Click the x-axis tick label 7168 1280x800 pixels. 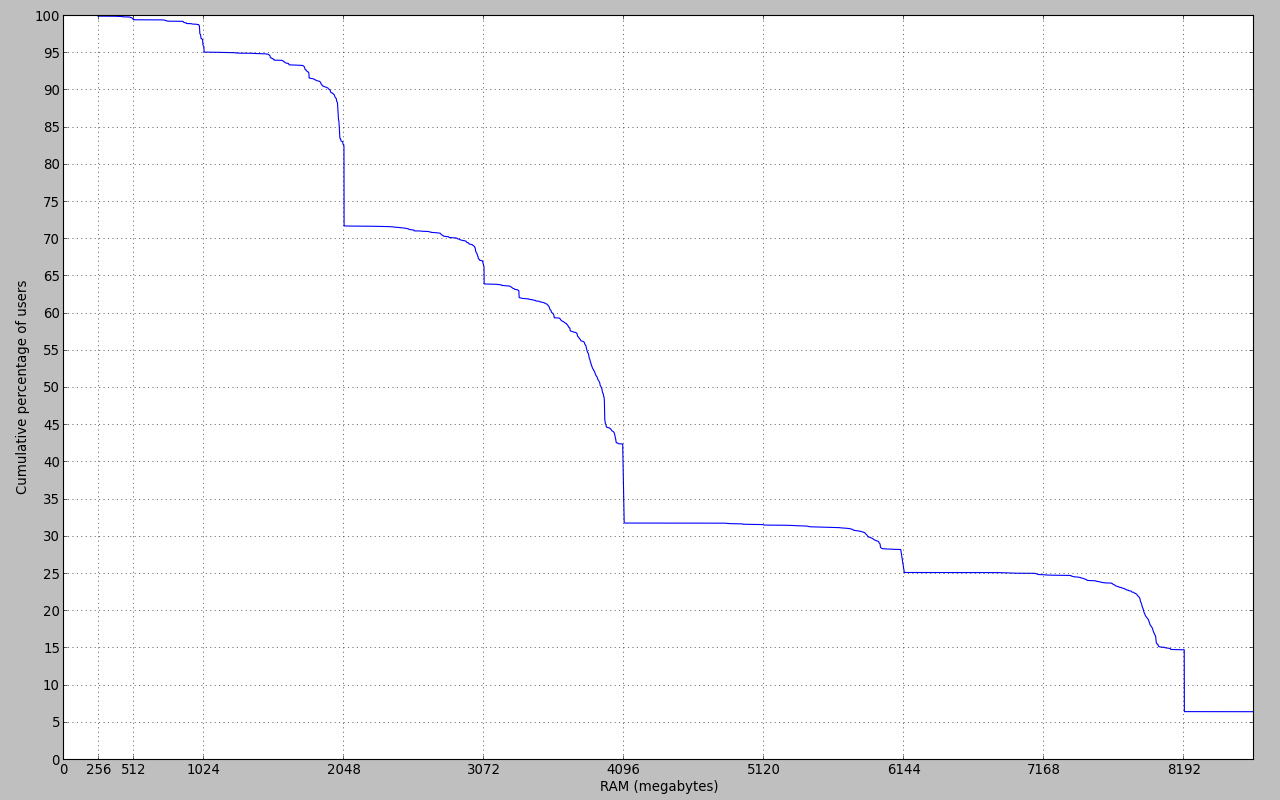pyautogui.click(x=1043, y=770)
